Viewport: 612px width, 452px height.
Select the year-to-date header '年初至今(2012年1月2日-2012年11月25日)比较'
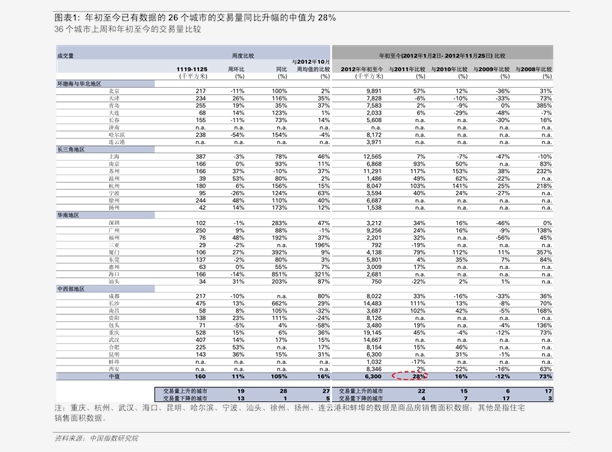[442, 56]
